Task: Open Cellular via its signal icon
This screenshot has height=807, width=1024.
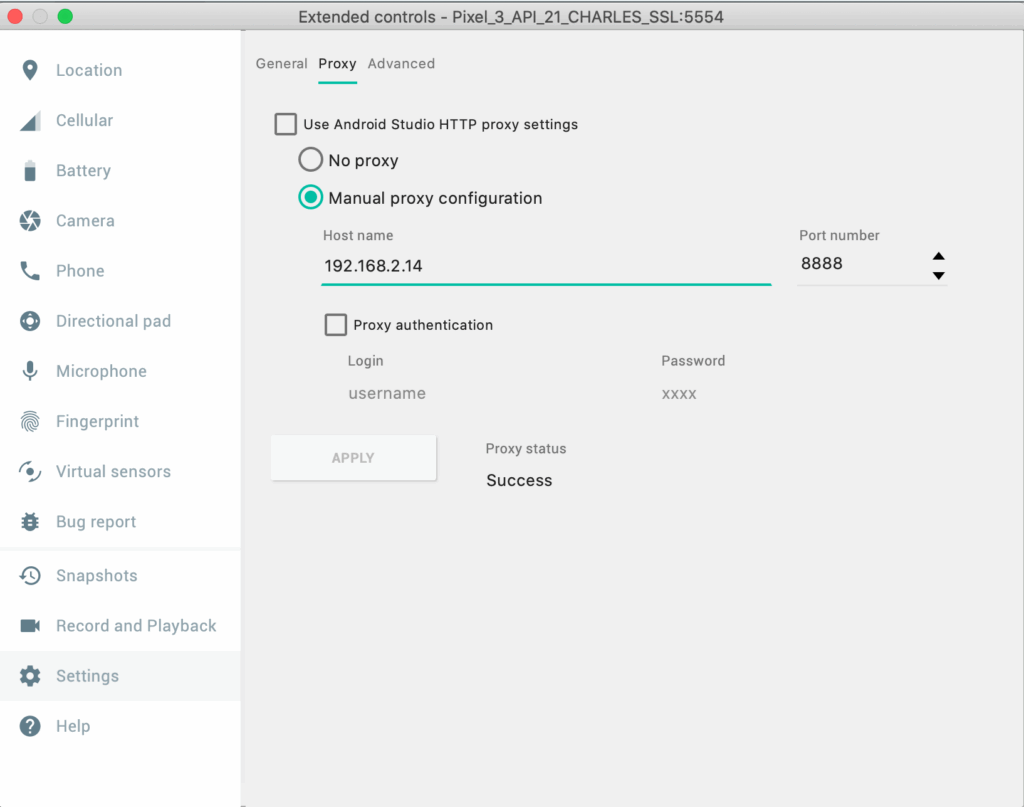Action: click(30, 121)
